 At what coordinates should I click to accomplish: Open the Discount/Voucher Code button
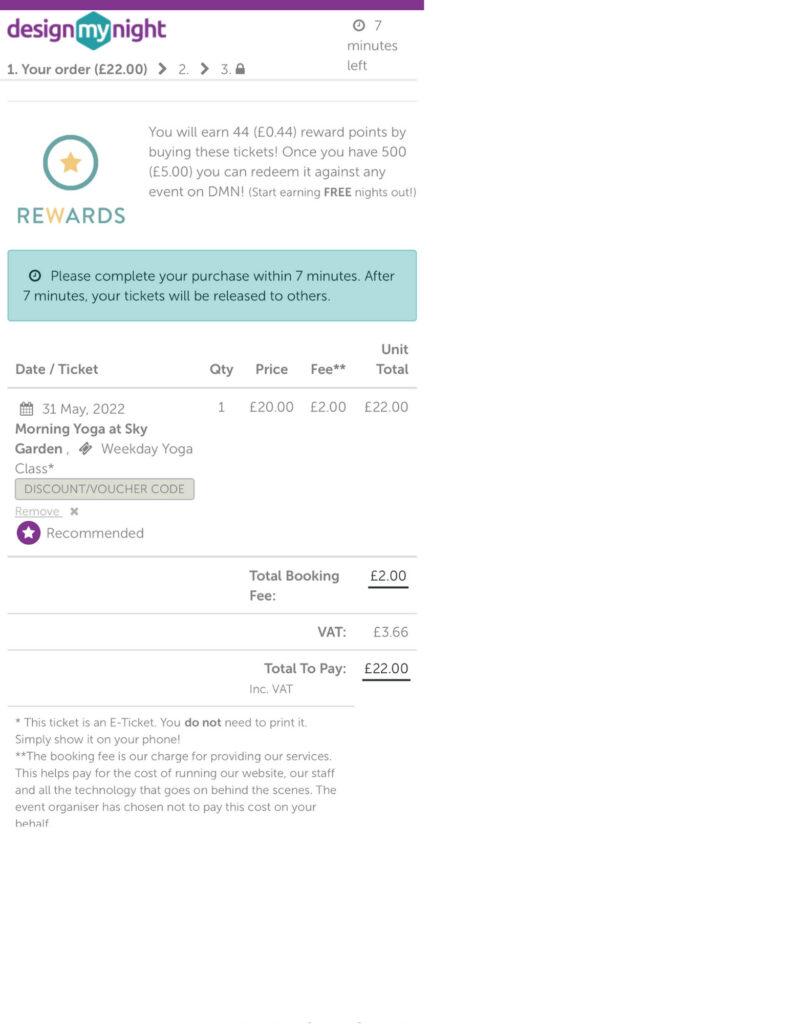tap(104, 489)
